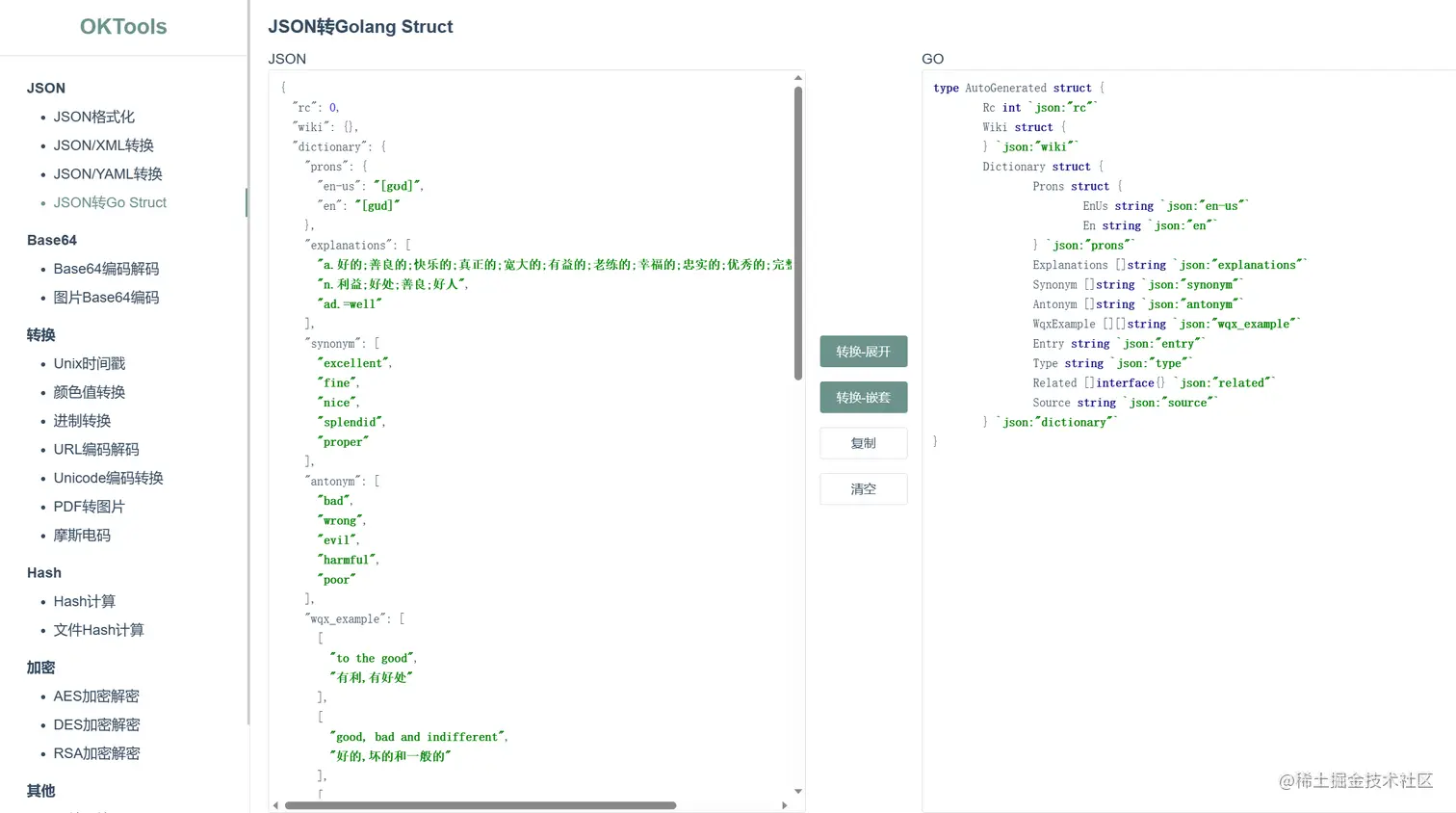Open AES加密解密 tool

(x=96, y=696)
